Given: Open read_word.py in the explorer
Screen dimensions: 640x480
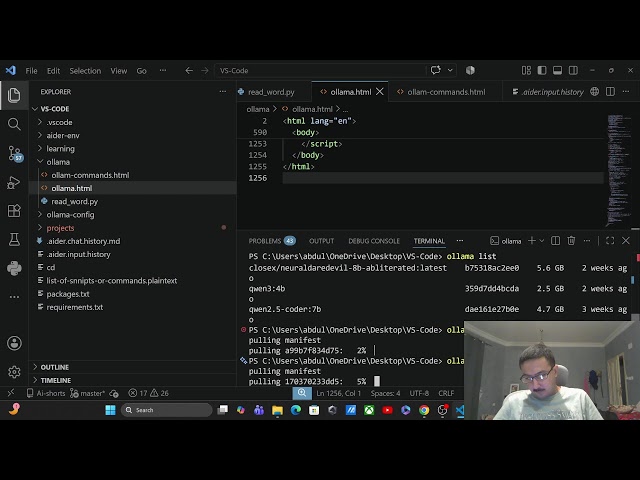Looking at the screenshot, I should click(74, 202).
